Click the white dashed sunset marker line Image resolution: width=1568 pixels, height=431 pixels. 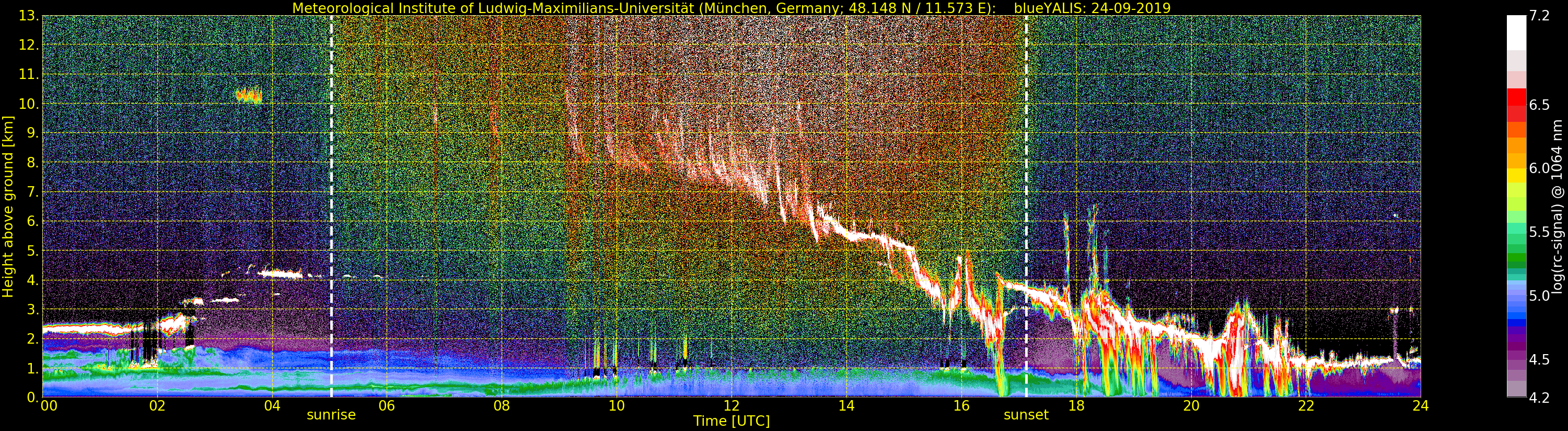click(x=1026, y=207)
